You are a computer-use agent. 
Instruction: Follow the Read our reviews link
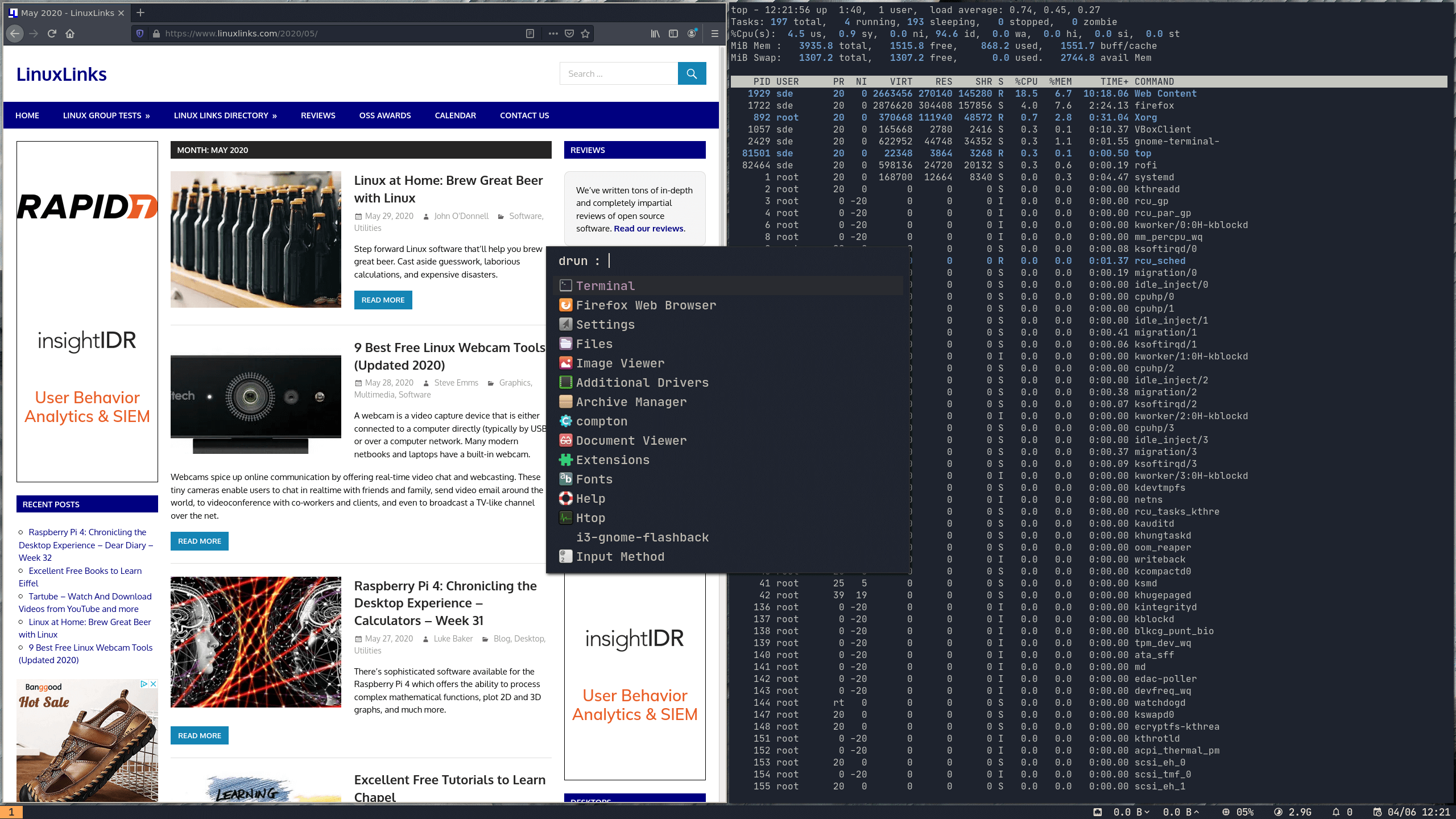[648, 229]
